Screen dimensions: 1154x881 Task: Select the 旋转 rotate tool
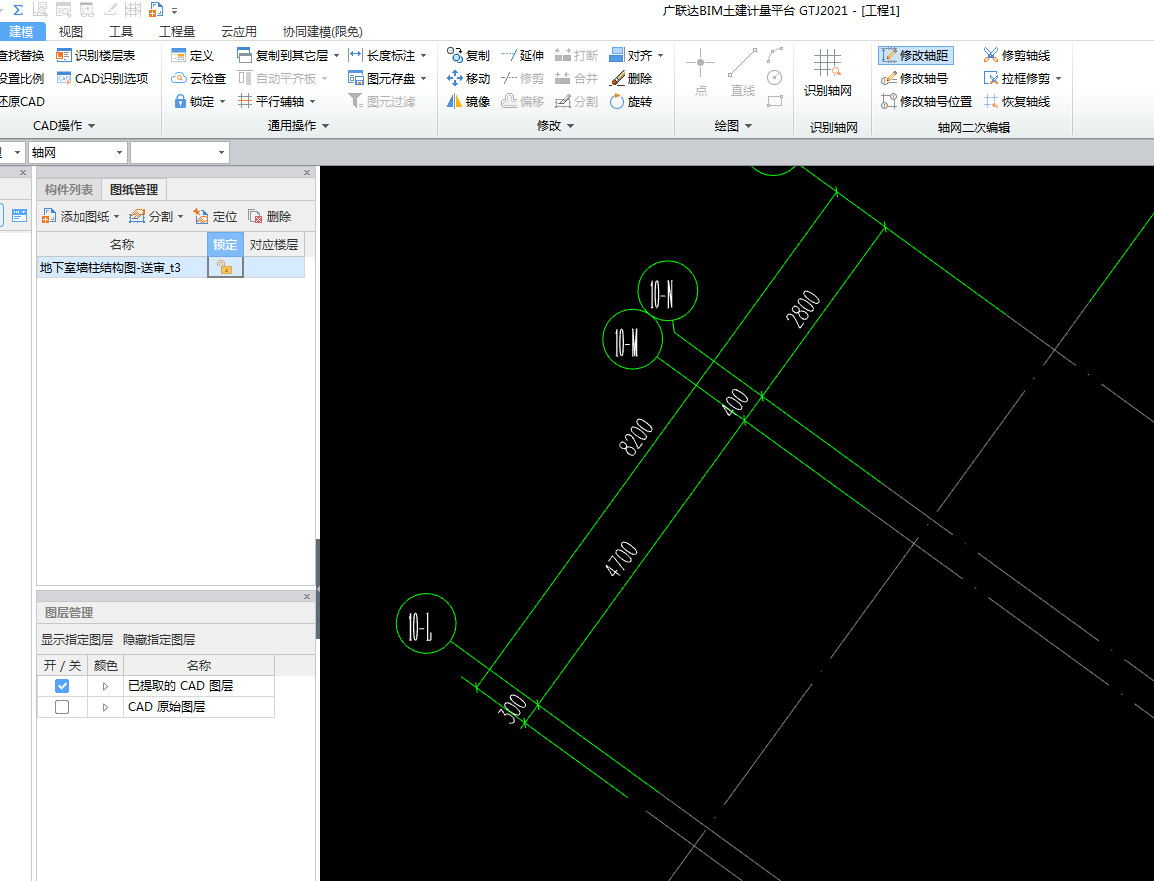(631, 102)
